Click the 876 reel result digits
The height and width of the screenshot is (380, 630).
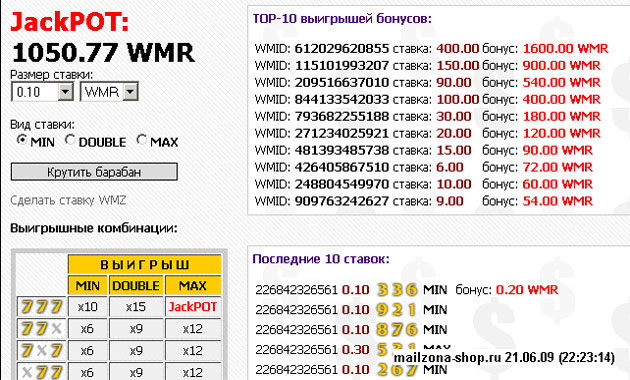pos(397,329)
